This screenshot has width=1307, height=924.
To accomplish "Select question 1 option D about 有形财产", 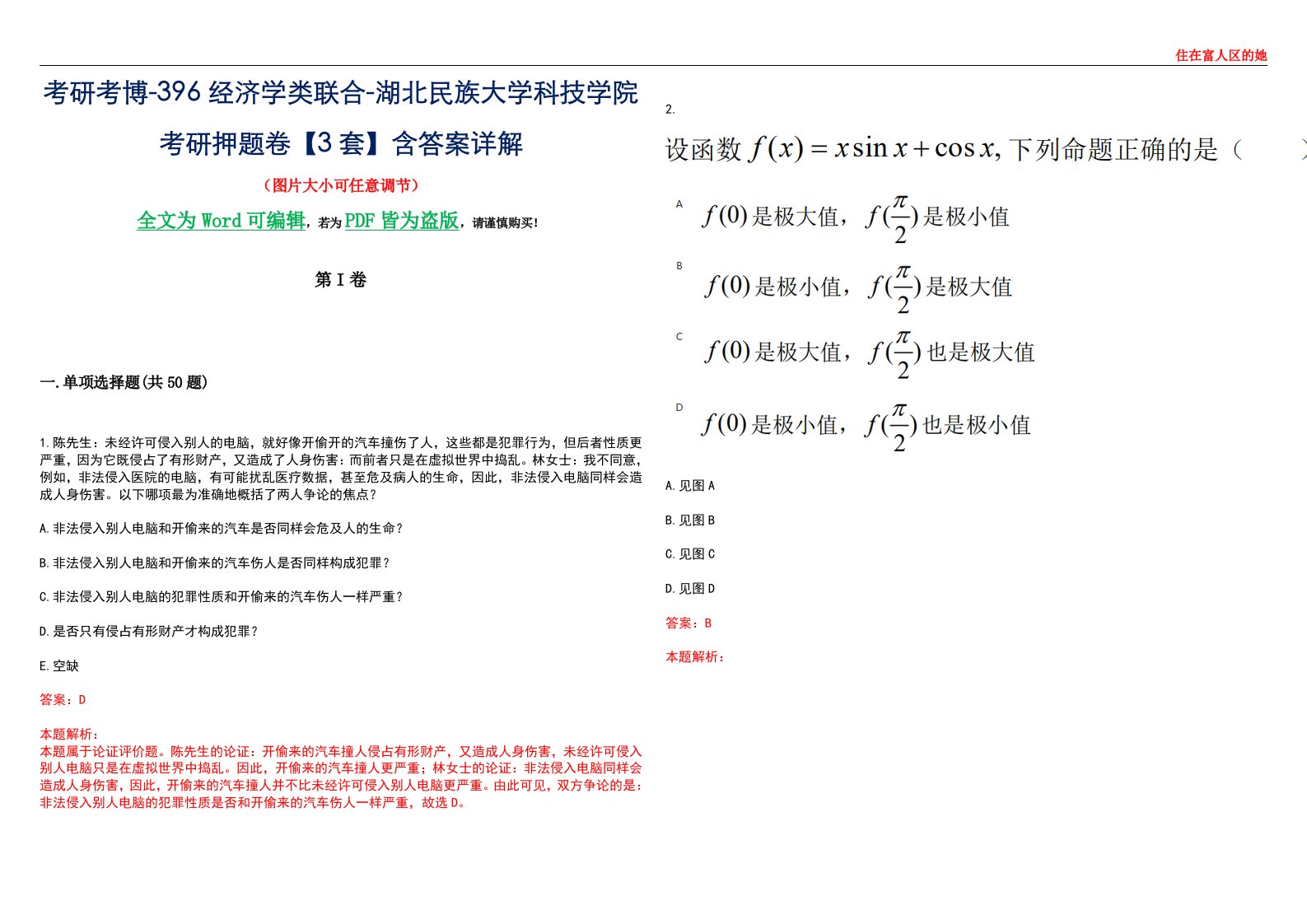I will coord(148,632).
